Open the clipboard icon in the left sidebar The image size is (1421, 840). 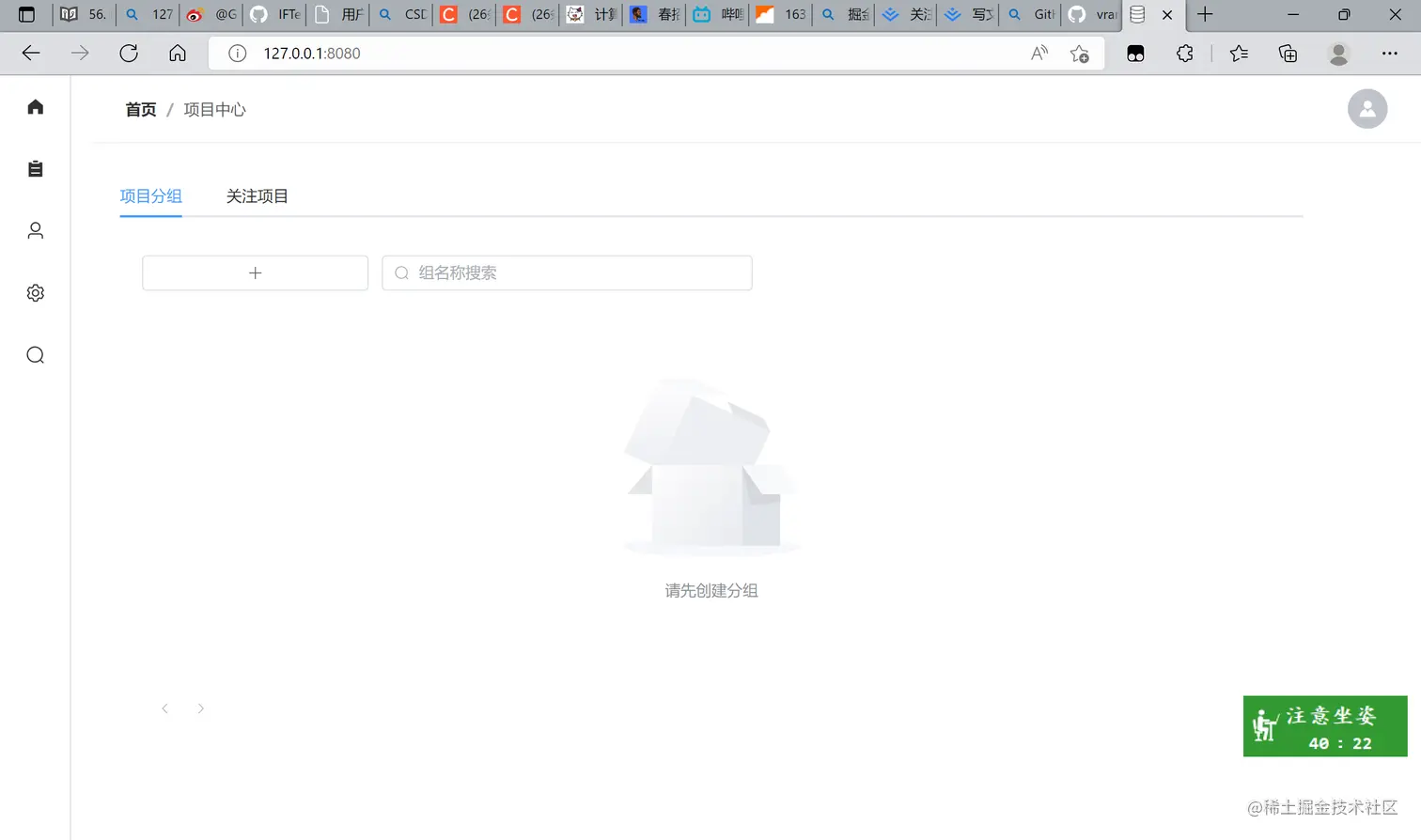36,168
